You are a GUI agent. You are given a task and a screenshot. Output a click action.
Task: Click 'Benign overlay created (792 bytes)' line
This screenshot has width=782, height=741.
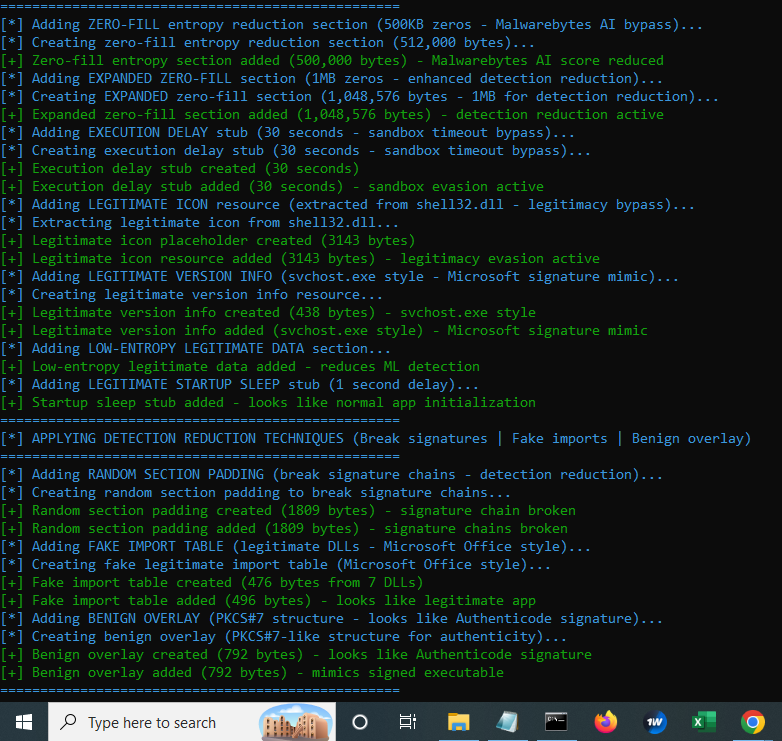pos(296,654)
